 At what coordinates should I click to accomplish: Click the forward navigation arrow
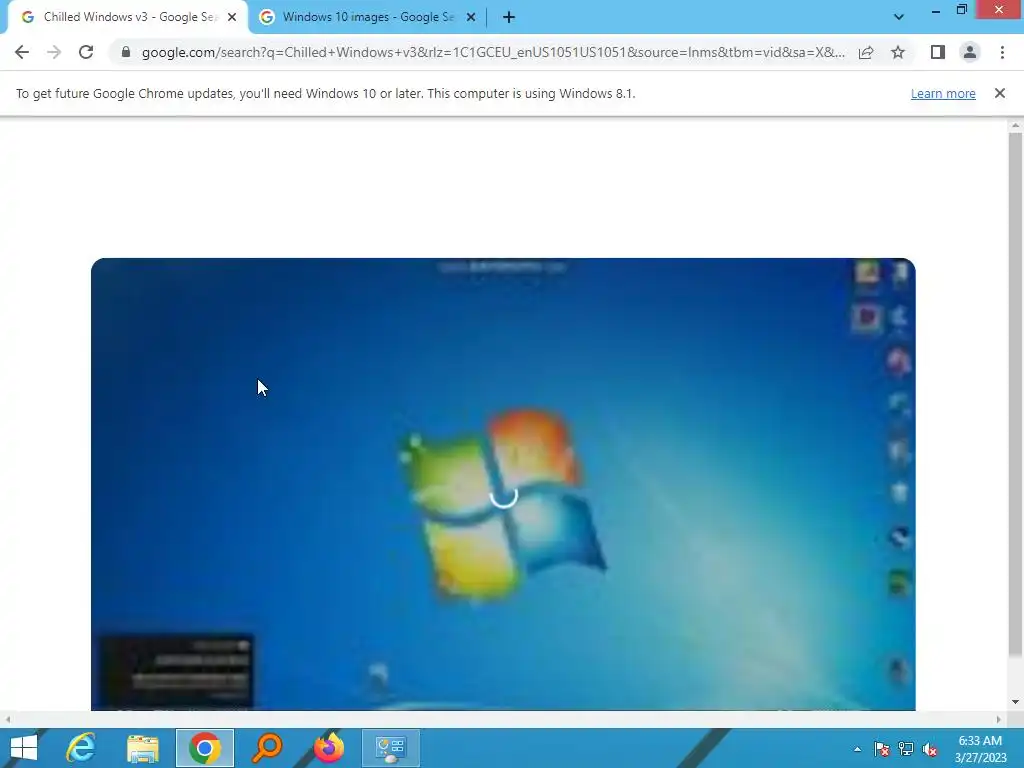(x=54, y=52)
